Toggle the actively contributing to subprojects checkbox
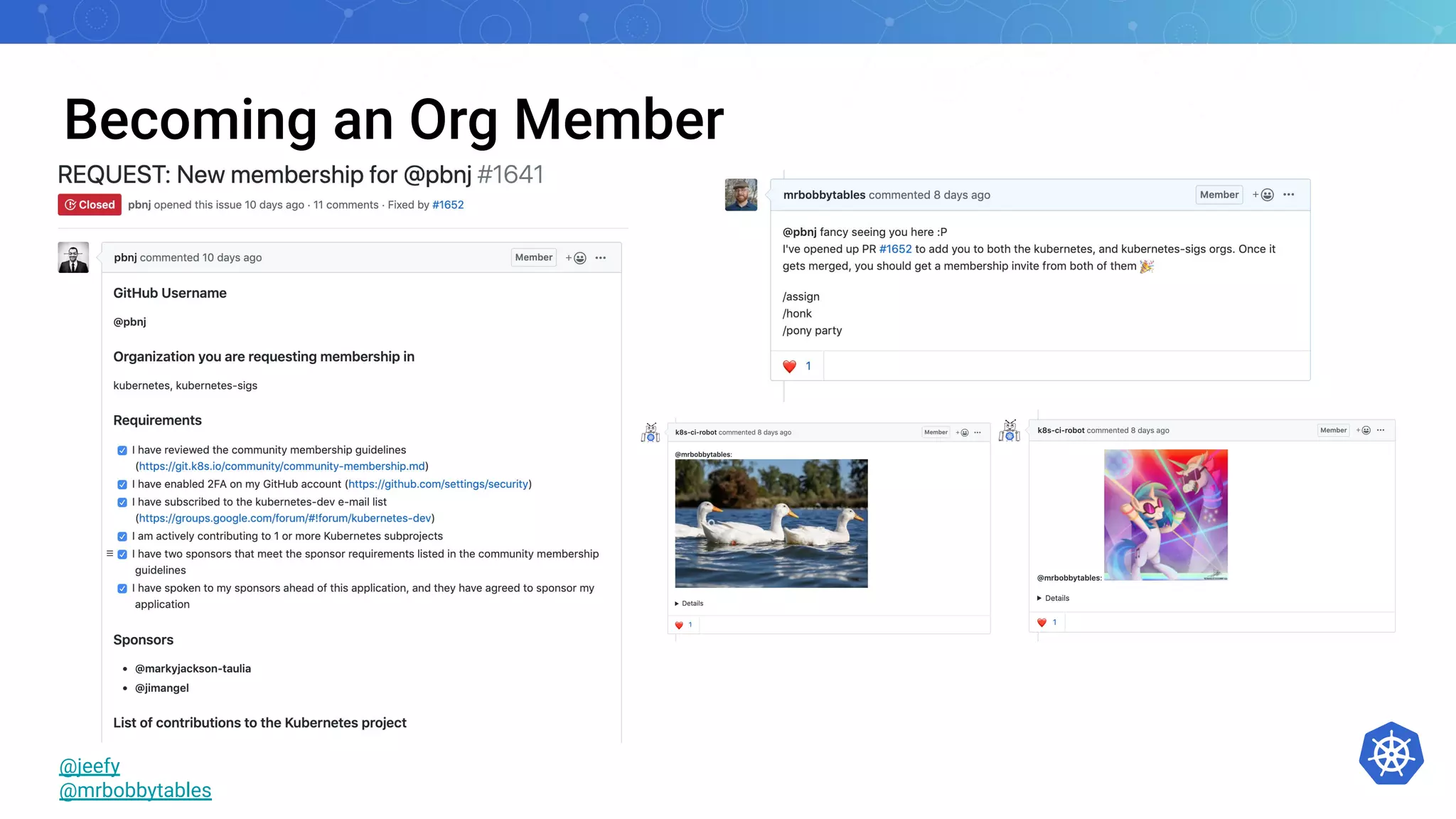This screenshot has width=1456, height=819. 122,536
